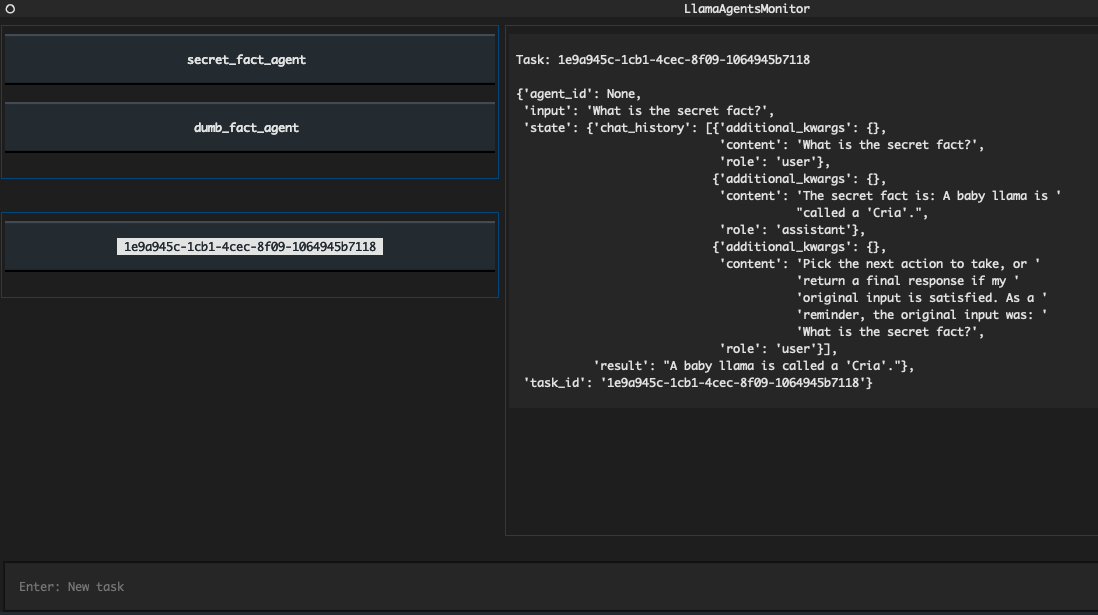
Task: Click the "'agent_id': None" line
Action: point(578,94)
